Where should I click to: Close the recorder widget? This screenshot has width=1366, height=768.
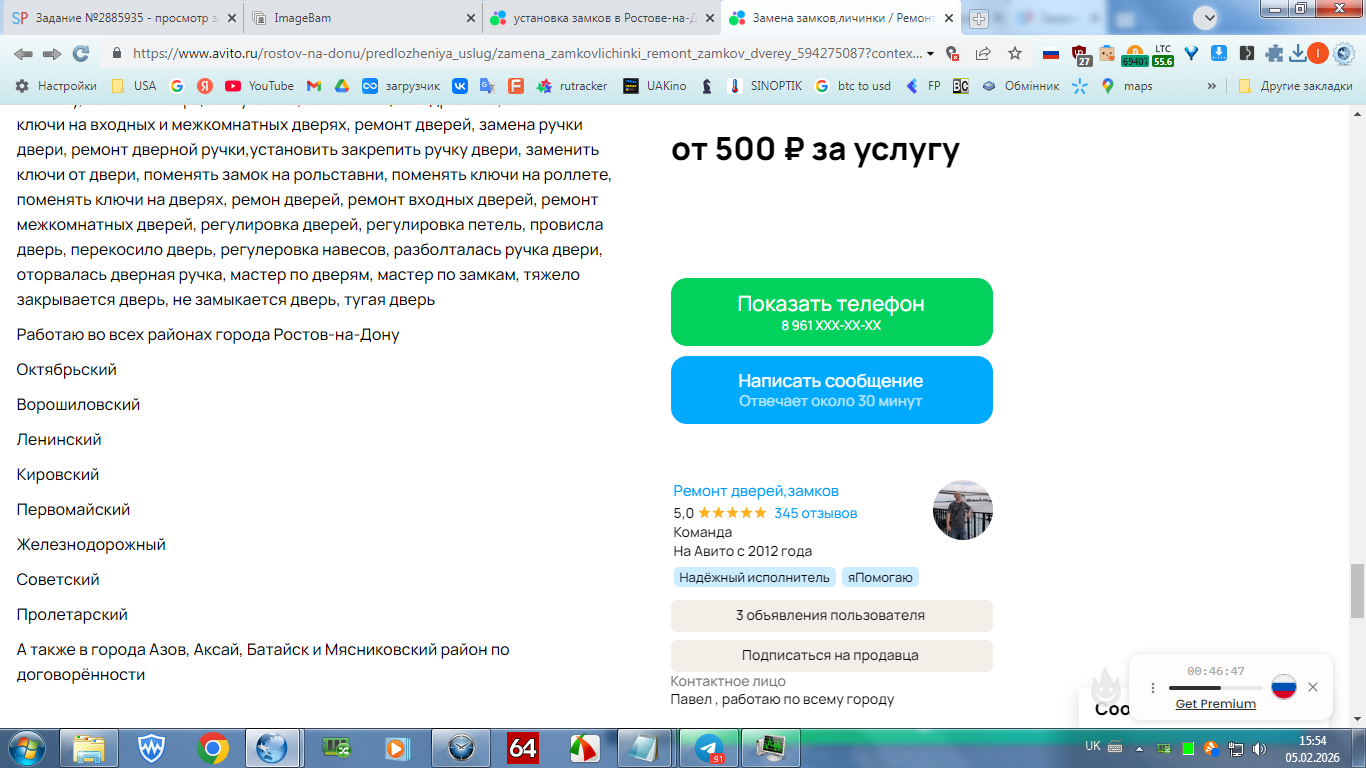pyautogui.click(x=1313, y=687)
